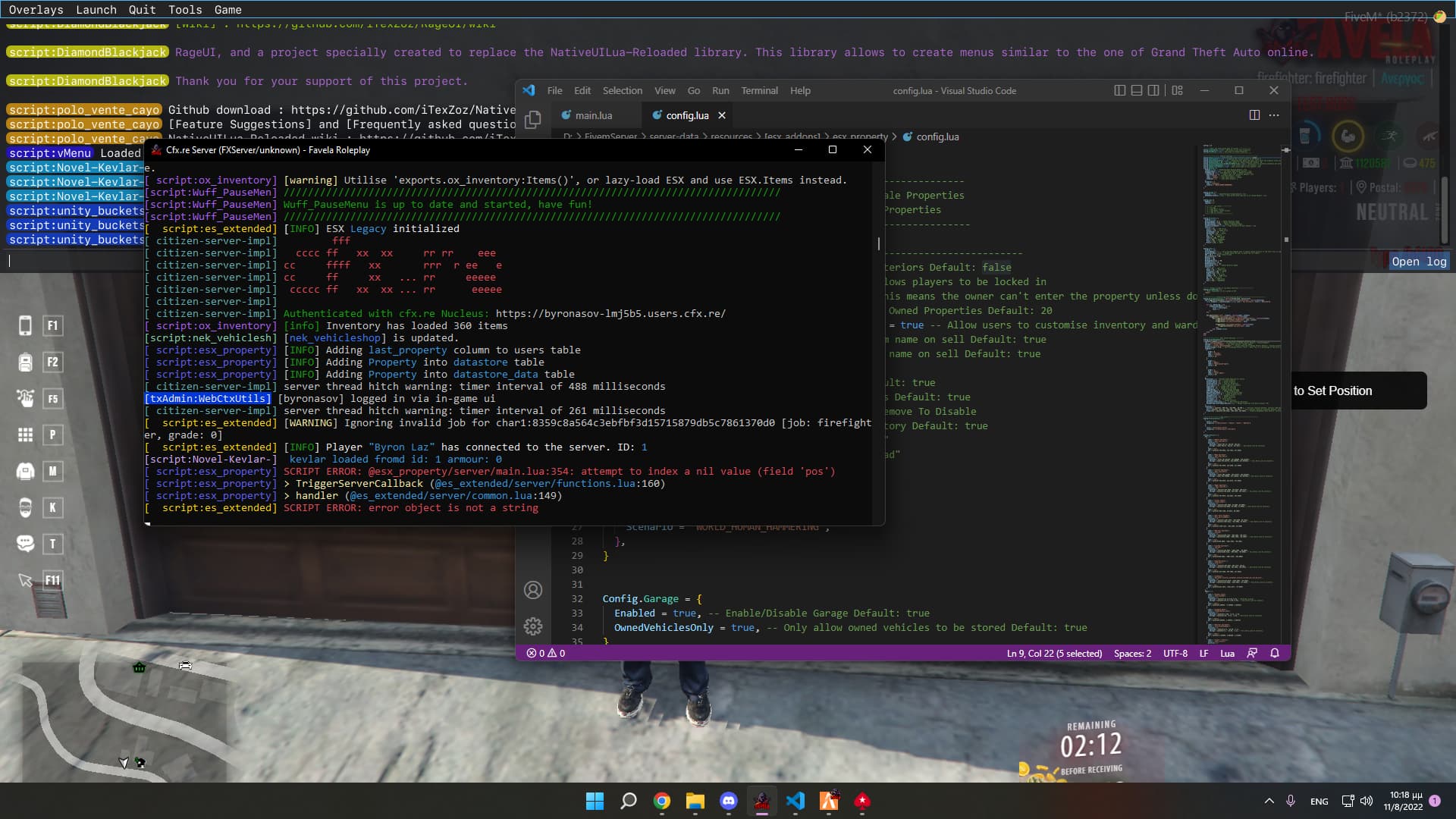Open Quit menu in FiveM top bar
Screen dimensions: 1456x819
(142, 10)
